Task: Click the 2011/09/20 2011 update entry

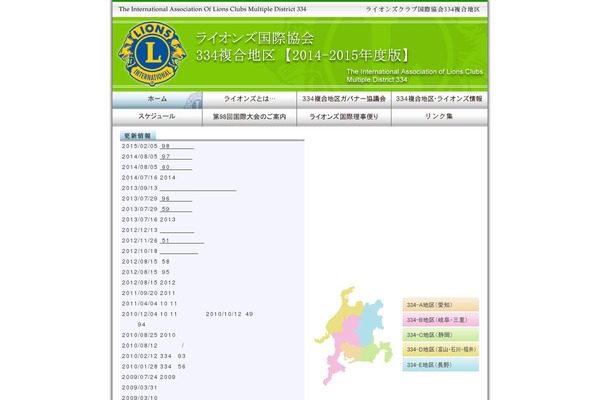Action: [x=148, y=293]
